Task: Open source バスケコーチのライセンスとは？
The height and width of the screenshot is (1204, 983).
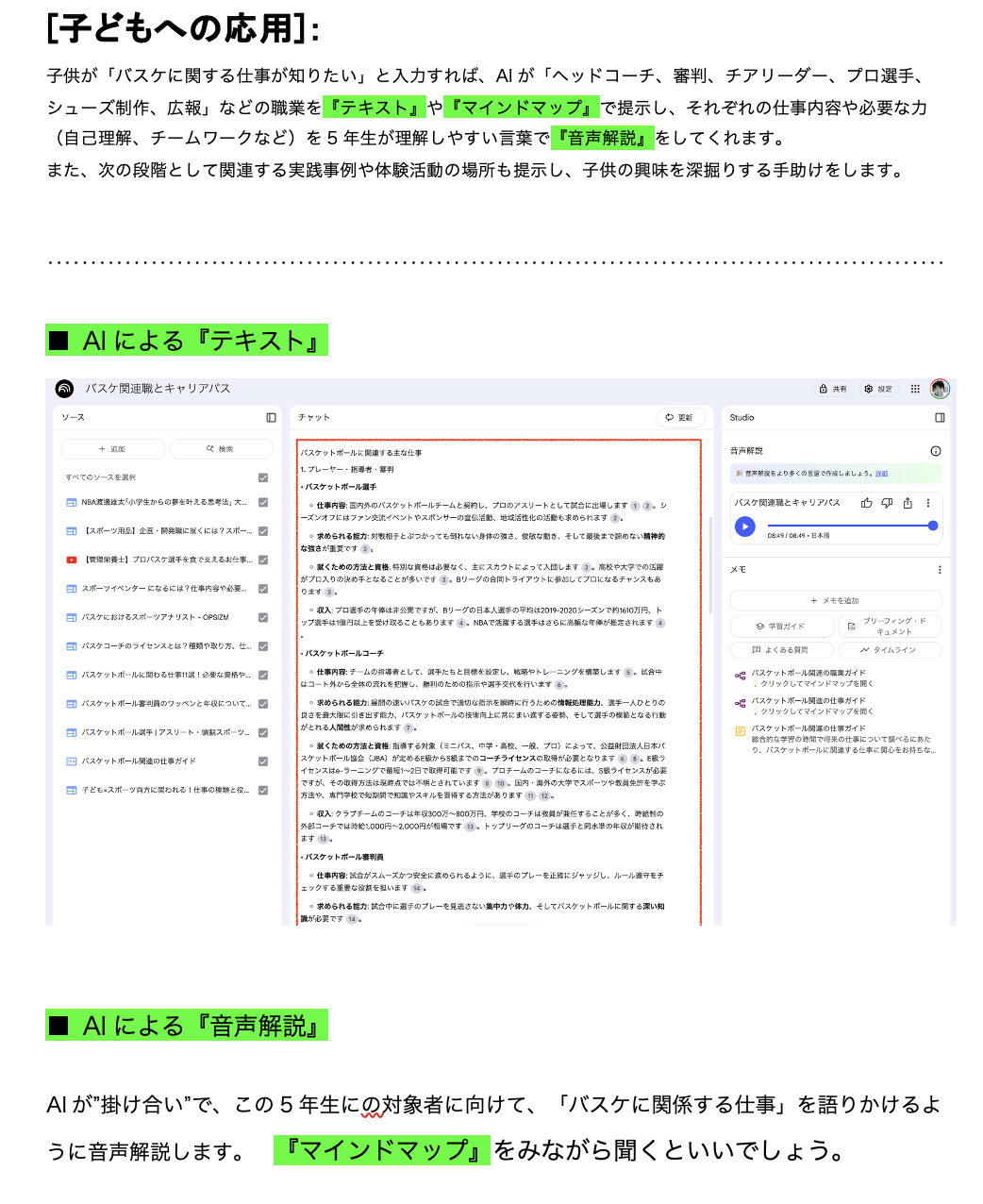Action: pos(166,646)
